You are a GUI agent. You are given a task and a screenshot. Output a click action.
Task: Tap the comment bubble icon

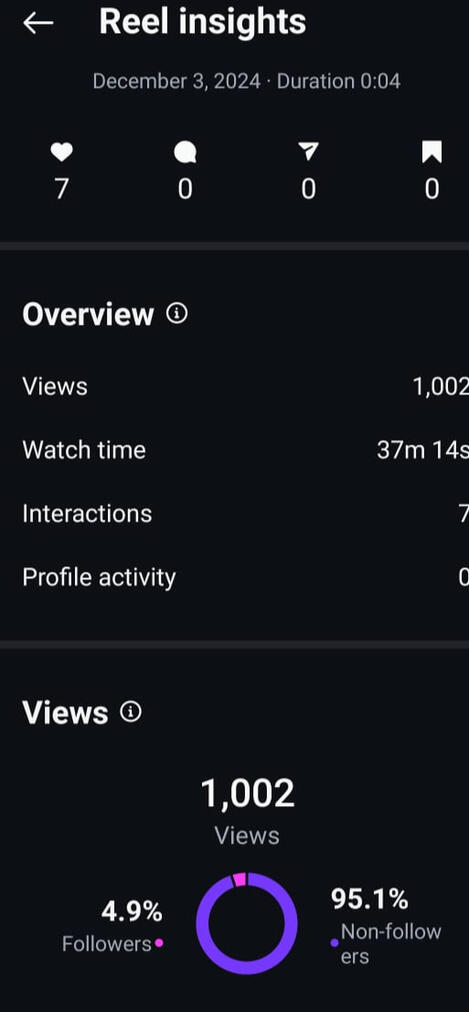tap(185, 153)
